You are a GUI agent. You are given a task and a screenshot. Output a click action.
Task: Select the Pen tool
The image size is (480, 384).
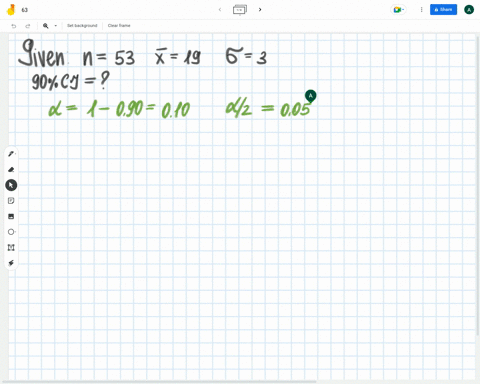coord(11,154)
